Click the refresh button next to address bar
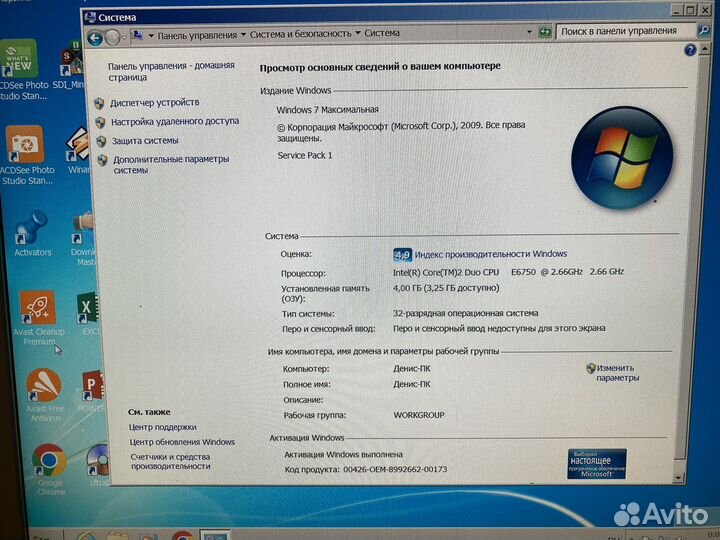 [545, 32]
